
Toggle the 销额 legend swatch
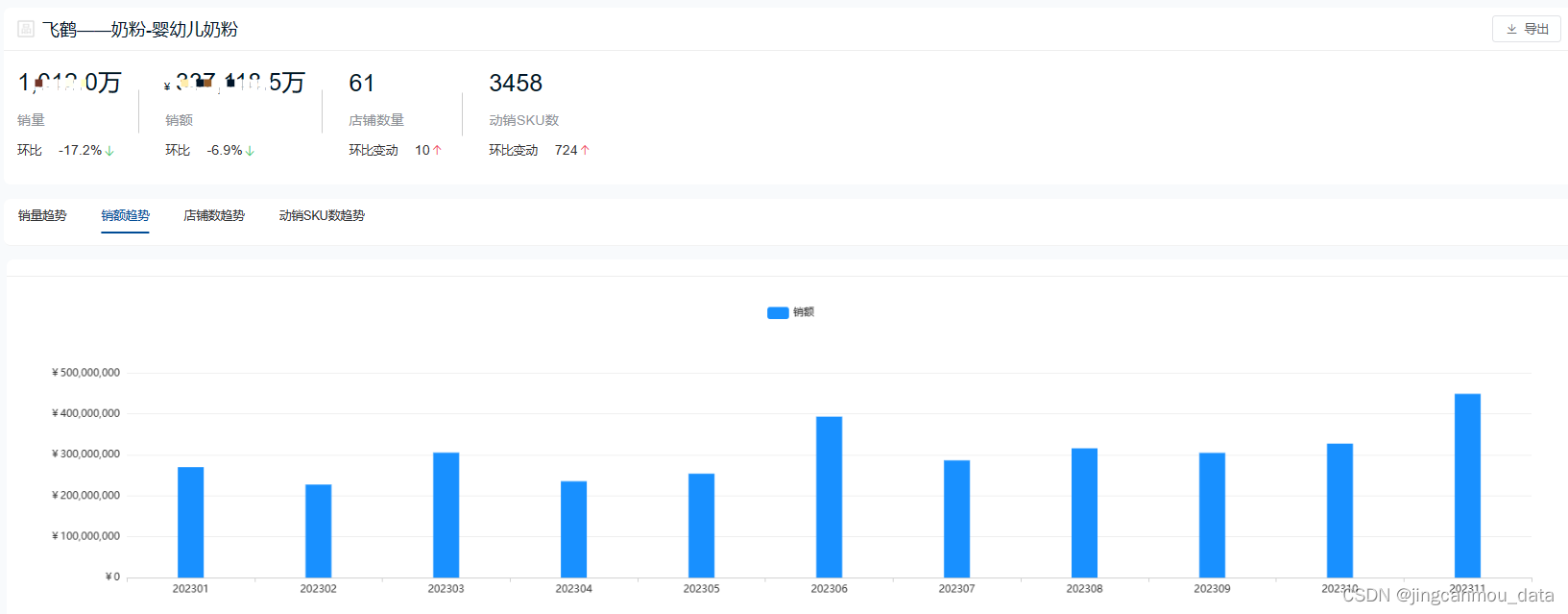(x=778, y=312)
